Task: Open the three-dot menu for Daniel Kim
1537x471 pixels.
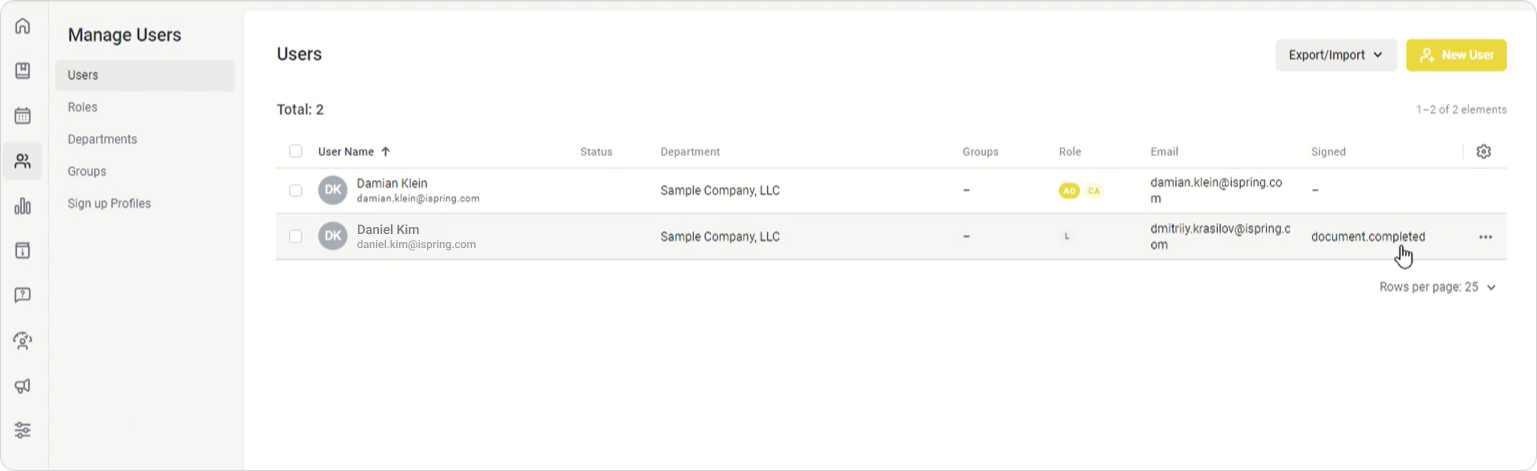Action: click(1485, 237)
